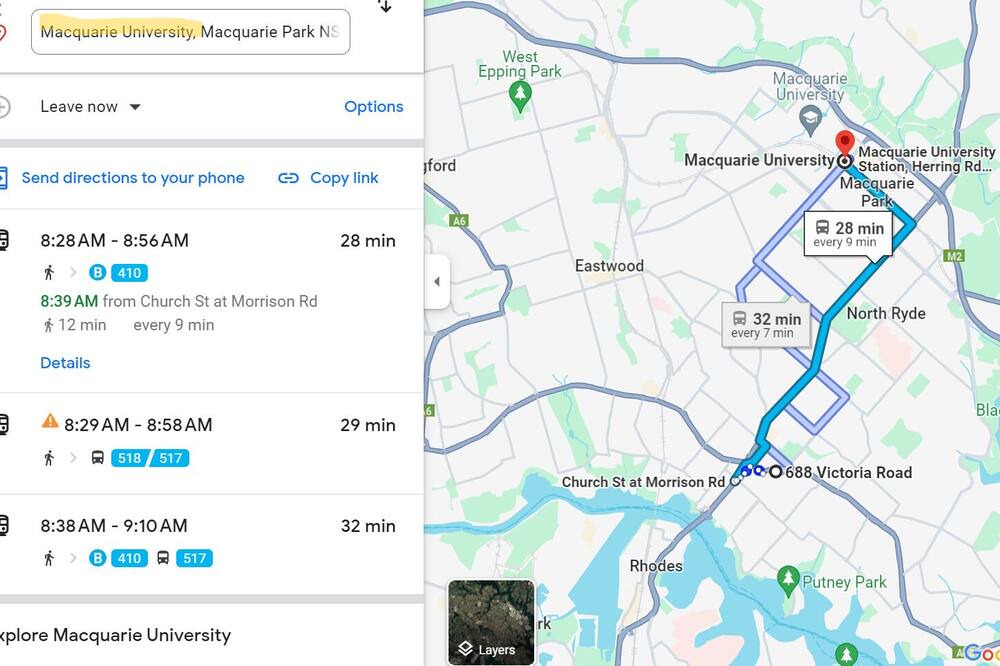Select the 8:38 AM - 9:10 AM route
The width and height of the screenshot is (1000, 666).
(x=212, y=544)
